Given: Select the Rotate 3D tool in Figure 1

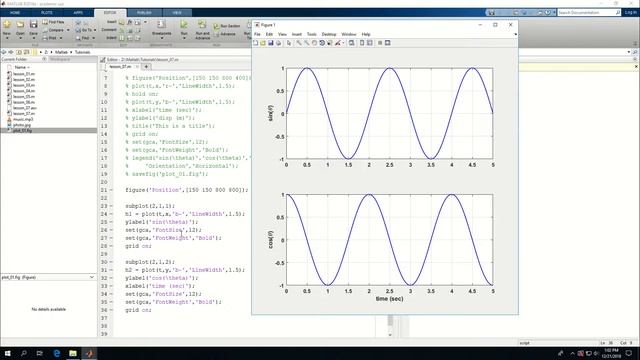Looking at the screenshot, I should (x=322, y=43).
